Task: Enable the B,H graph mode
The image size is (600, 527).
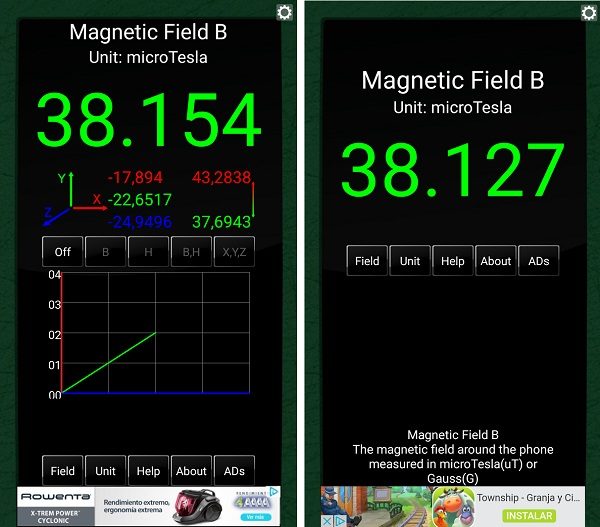Action: coord(191,253)
